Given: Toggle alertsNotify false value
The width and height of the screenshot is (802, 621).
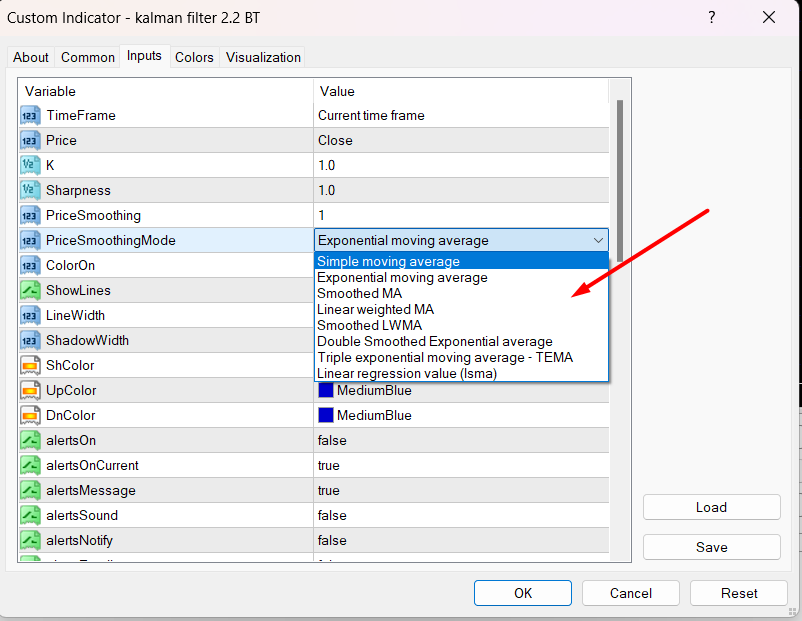Looking at the screenshot, I should [461, 541].
